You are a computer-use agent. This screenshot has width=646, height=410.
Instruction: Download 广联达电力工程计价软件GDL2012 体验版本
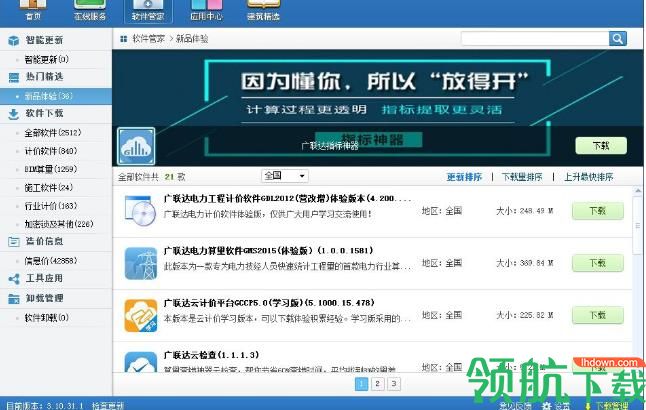tap(598, 211)
